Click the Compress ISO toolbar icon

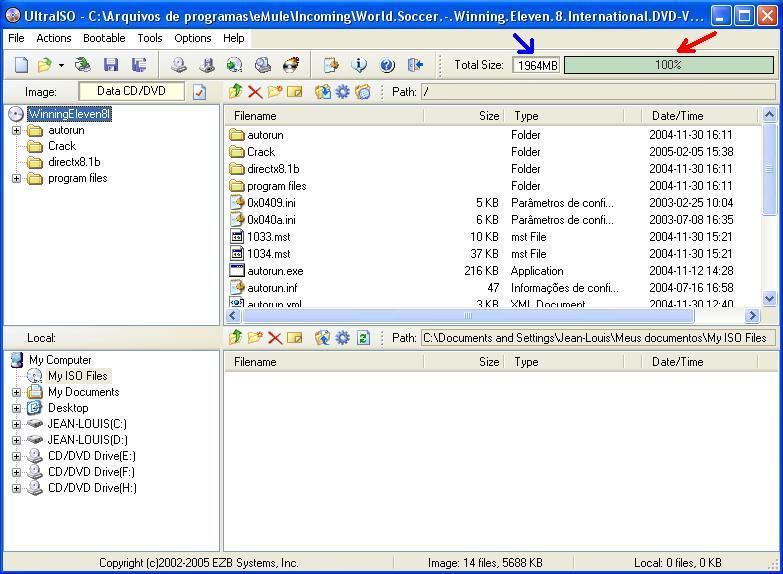coord(207,65)
